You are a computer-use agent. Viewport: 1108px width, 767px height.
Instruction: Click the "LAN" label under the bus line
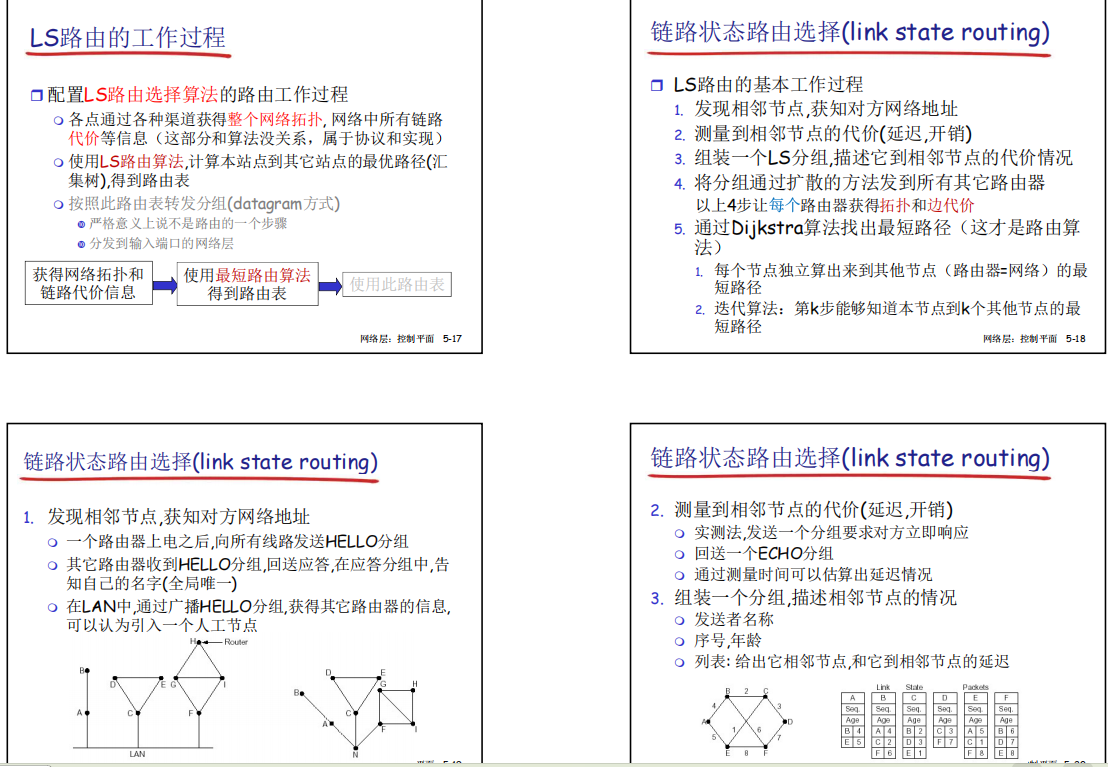coord(137,754)
